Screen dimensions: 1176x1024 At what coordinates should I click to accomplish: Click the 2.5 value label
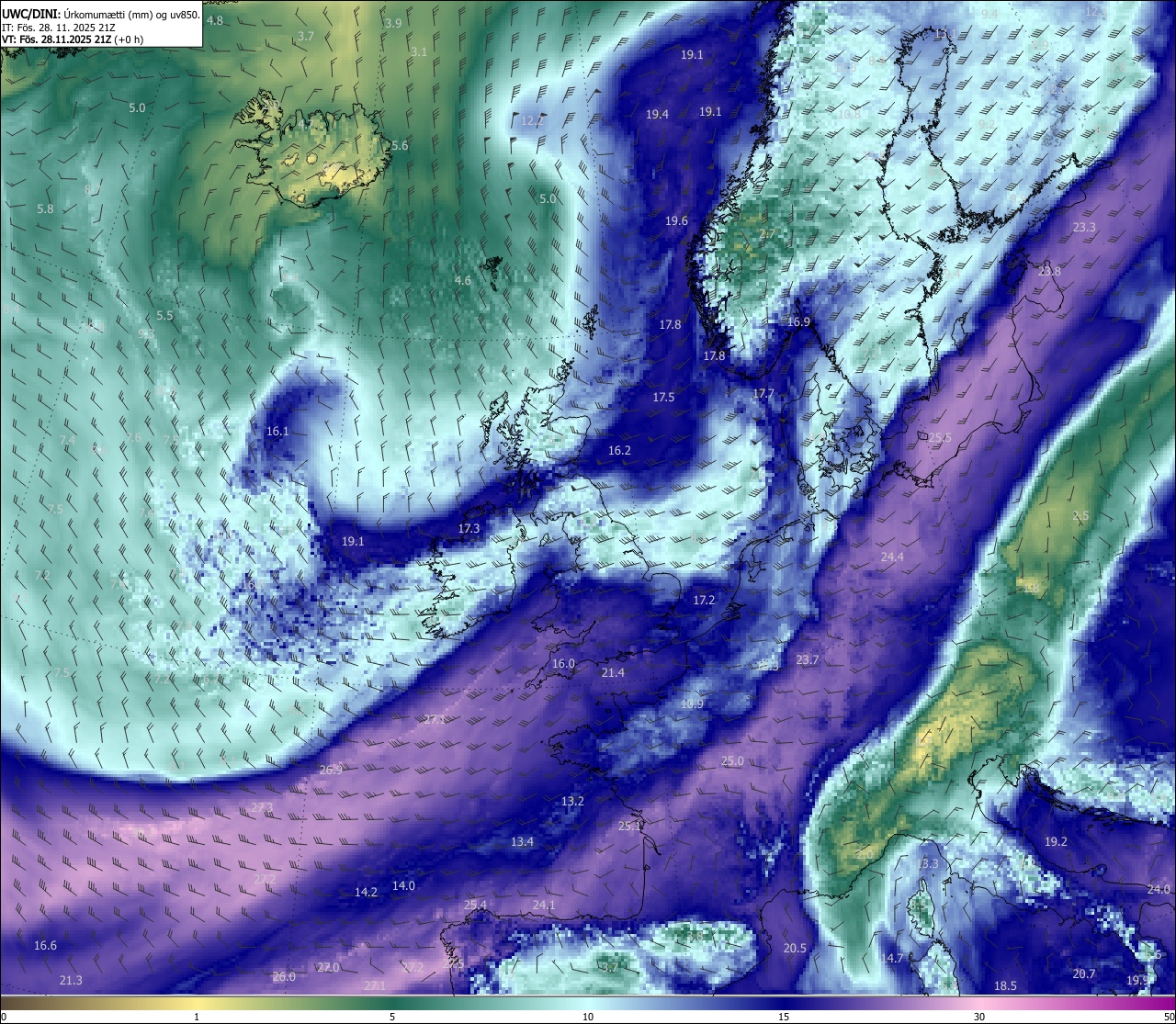[x=1080, y=516]
